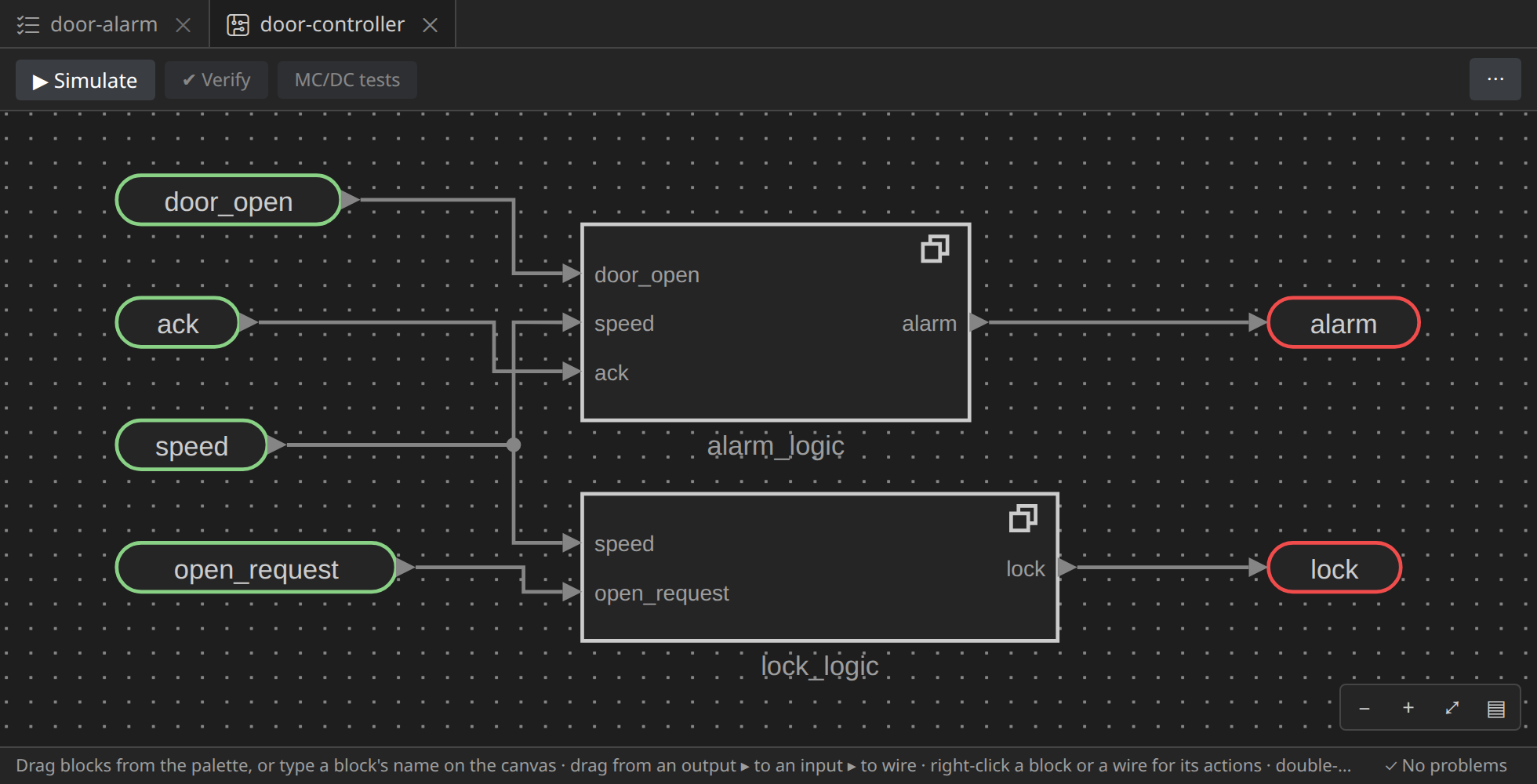Select the door-controller tab
The width and height of the screenshot is (1537, 784).
point(332,24)
